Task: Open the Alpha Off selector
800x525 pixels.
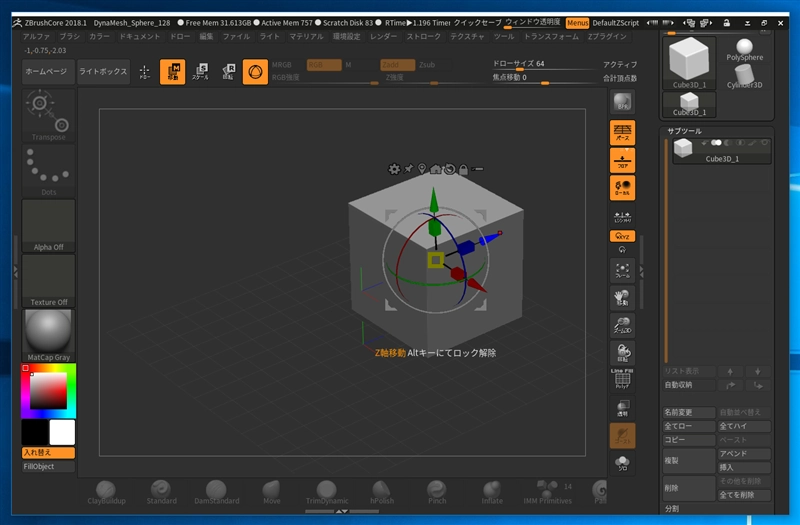Action: pyautogui.click(x=48, y=226)
